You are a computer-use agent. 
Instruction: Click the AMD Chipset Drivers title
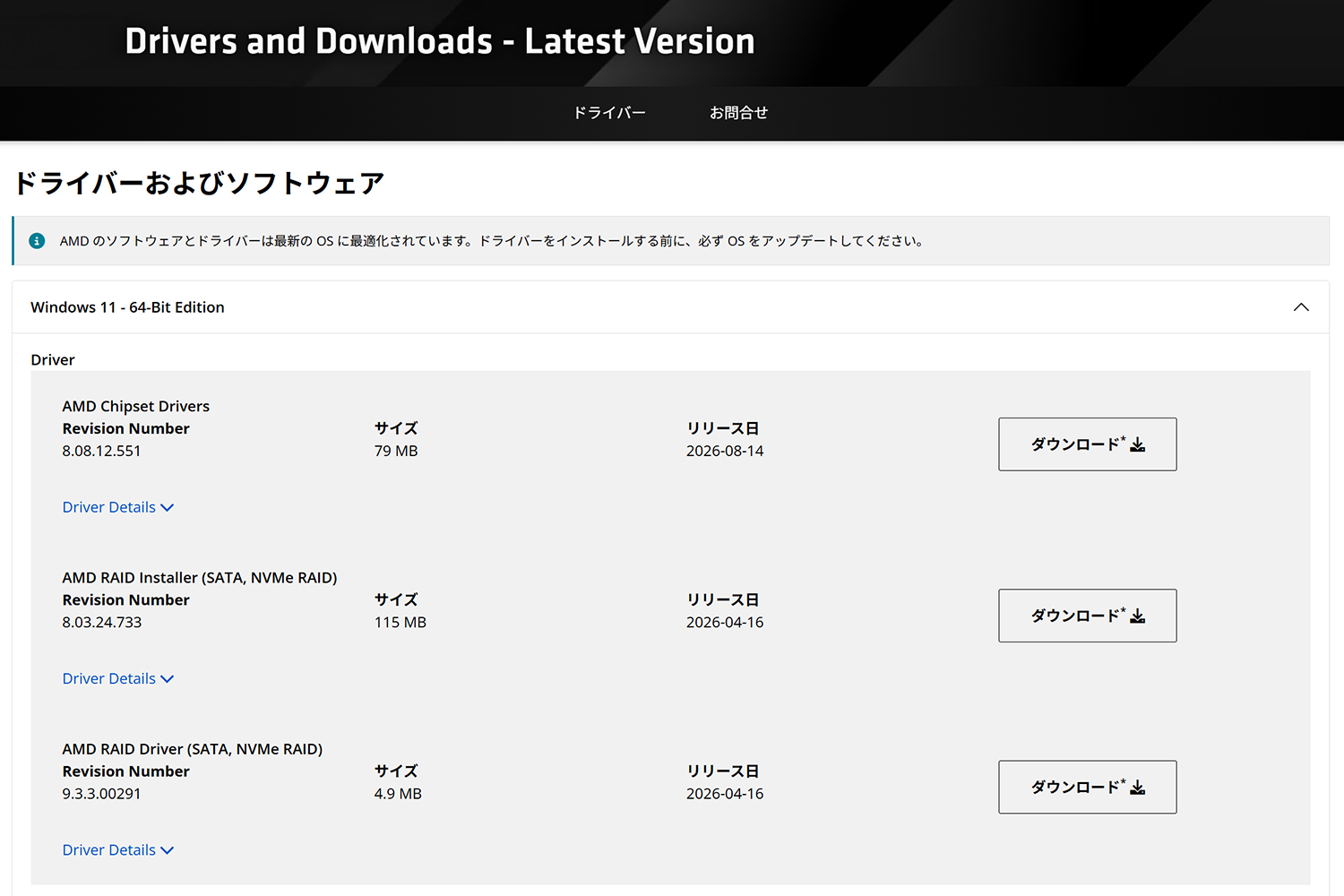(136, 407)
